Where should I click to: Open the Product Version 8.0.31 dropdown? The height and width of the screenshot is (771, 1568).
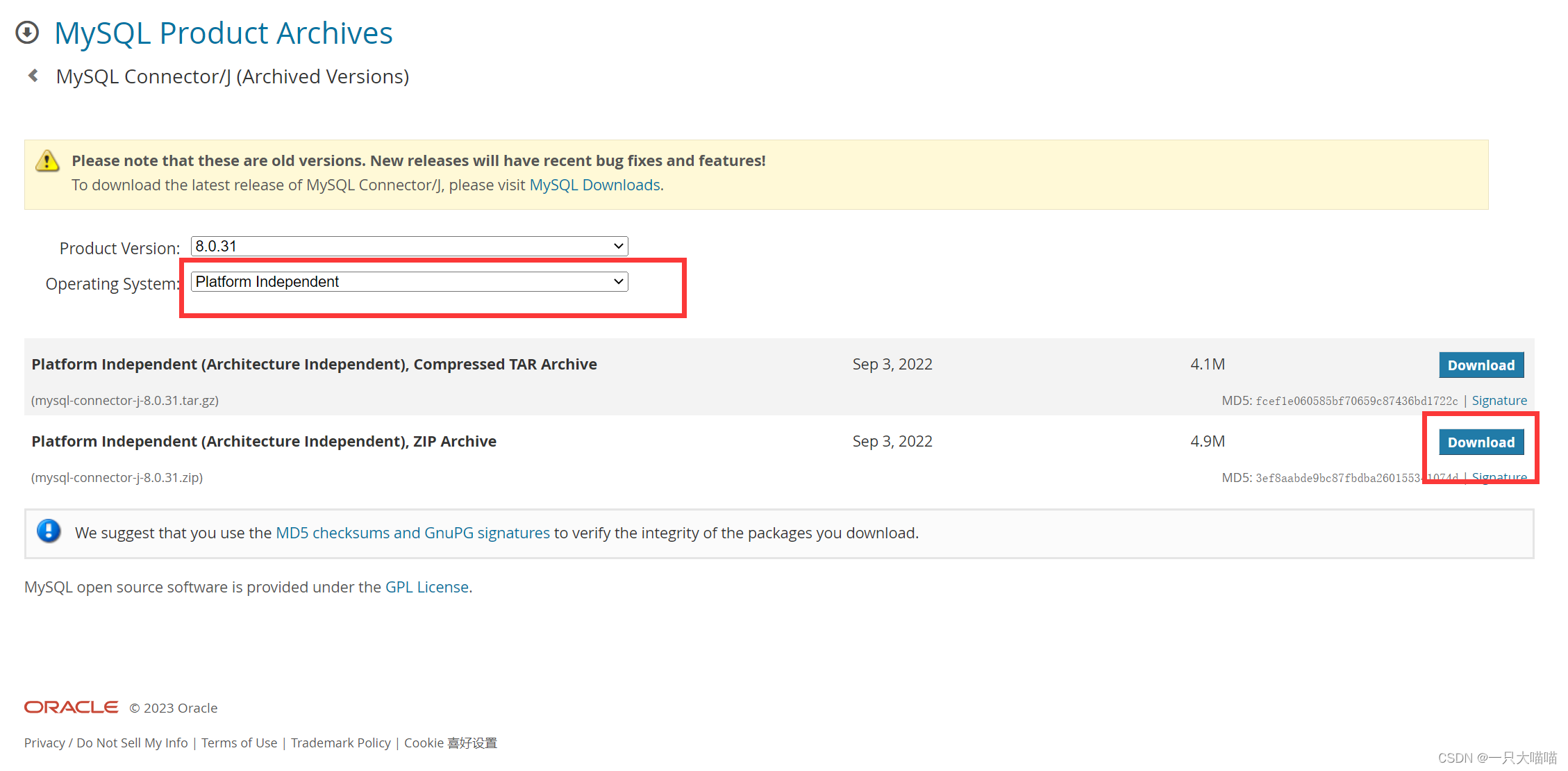(409, 246)
